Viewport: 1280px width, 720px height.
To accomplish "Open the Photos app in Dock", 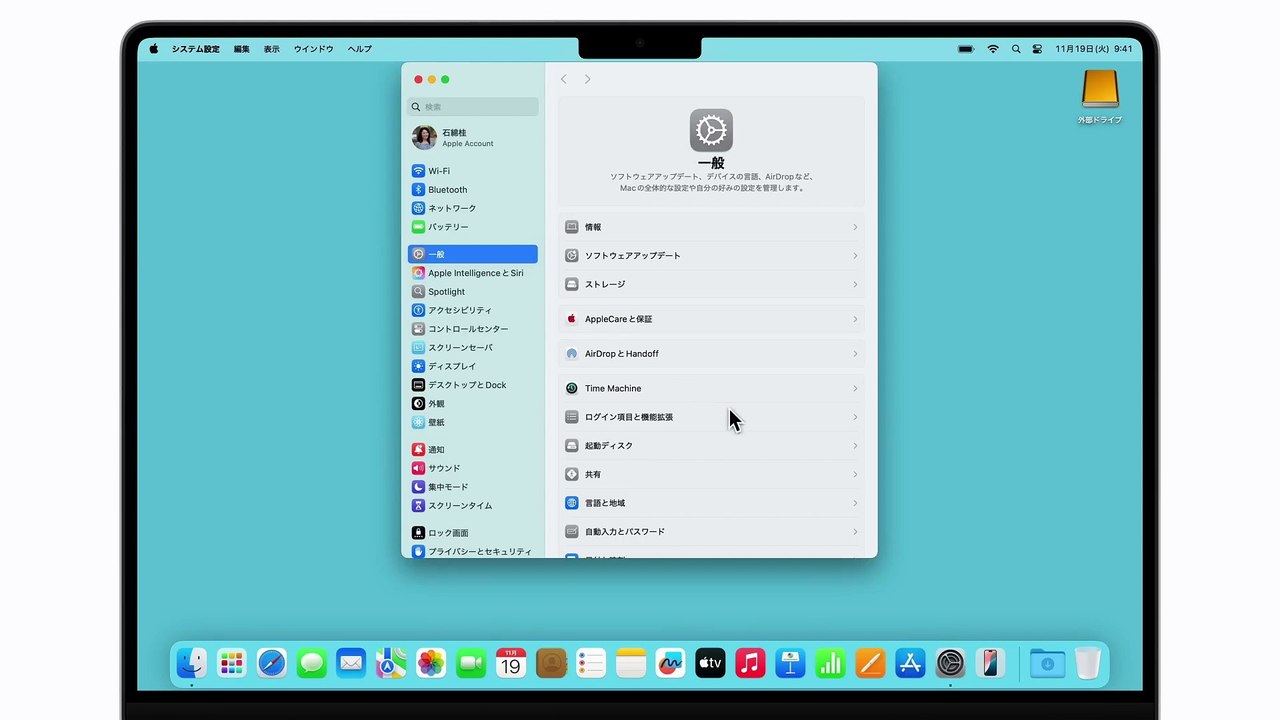I will point(431,663).
